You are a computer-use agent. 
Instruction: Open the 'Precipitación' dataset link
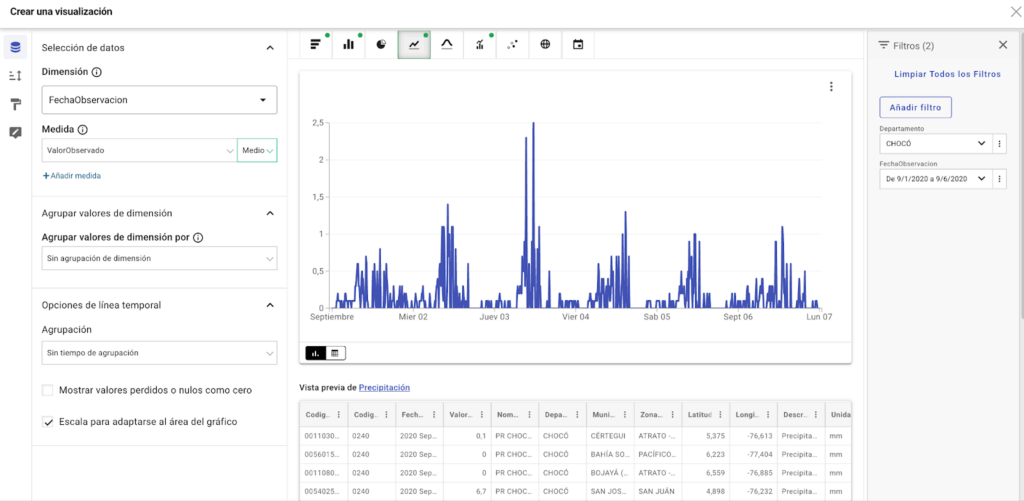(x=384, y=387)
